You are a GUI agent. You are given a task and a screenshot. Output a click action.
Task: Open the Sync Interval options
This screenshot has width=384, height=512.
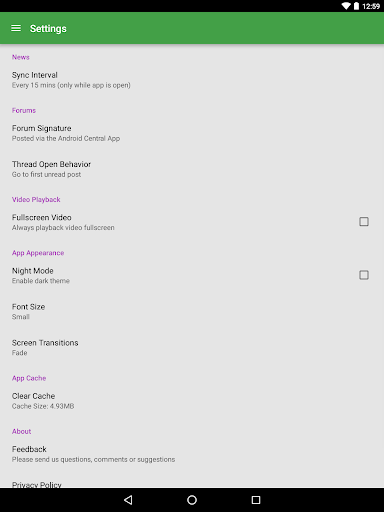coord(192,80)
